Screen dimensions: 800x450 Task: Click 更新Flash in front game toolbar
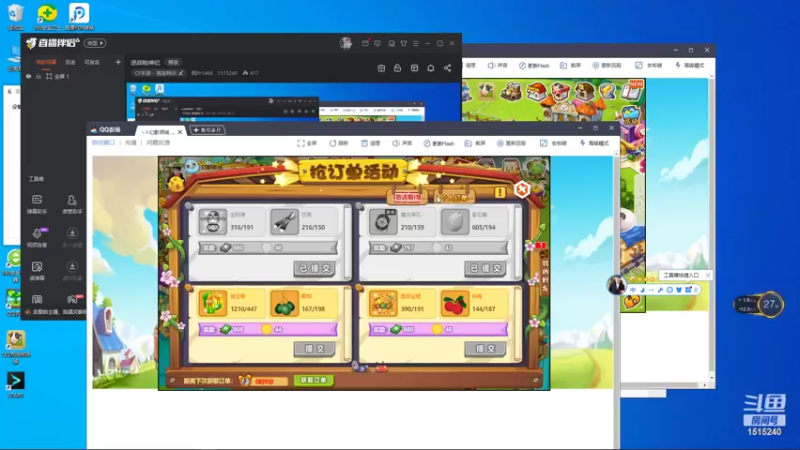[x=439, y=143]
